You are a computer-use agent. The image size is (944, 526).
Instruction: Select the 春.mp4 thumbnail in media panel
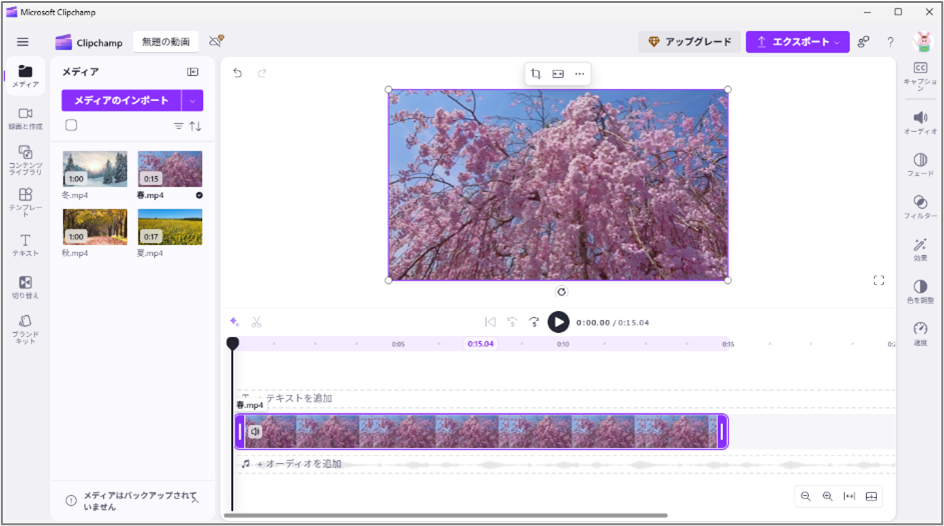[x=170, y=169]
